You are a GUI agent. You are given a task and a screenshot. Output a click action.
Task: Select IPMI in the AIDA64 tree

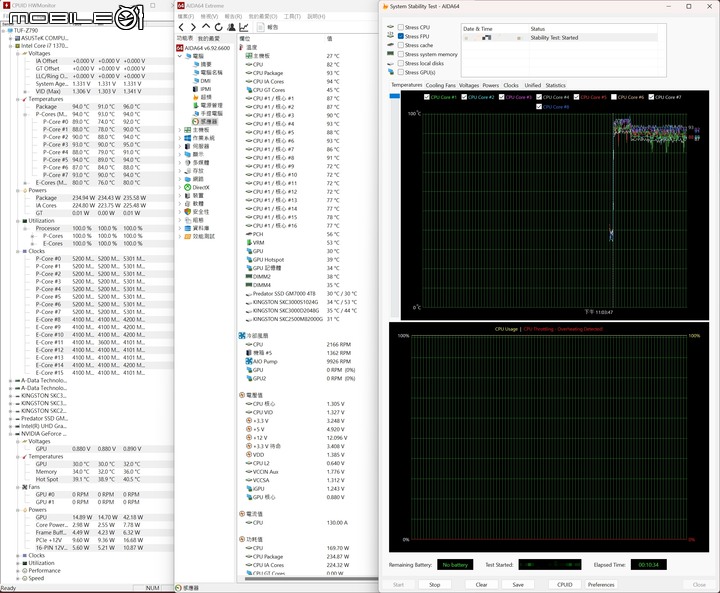[x=202, y=89]
